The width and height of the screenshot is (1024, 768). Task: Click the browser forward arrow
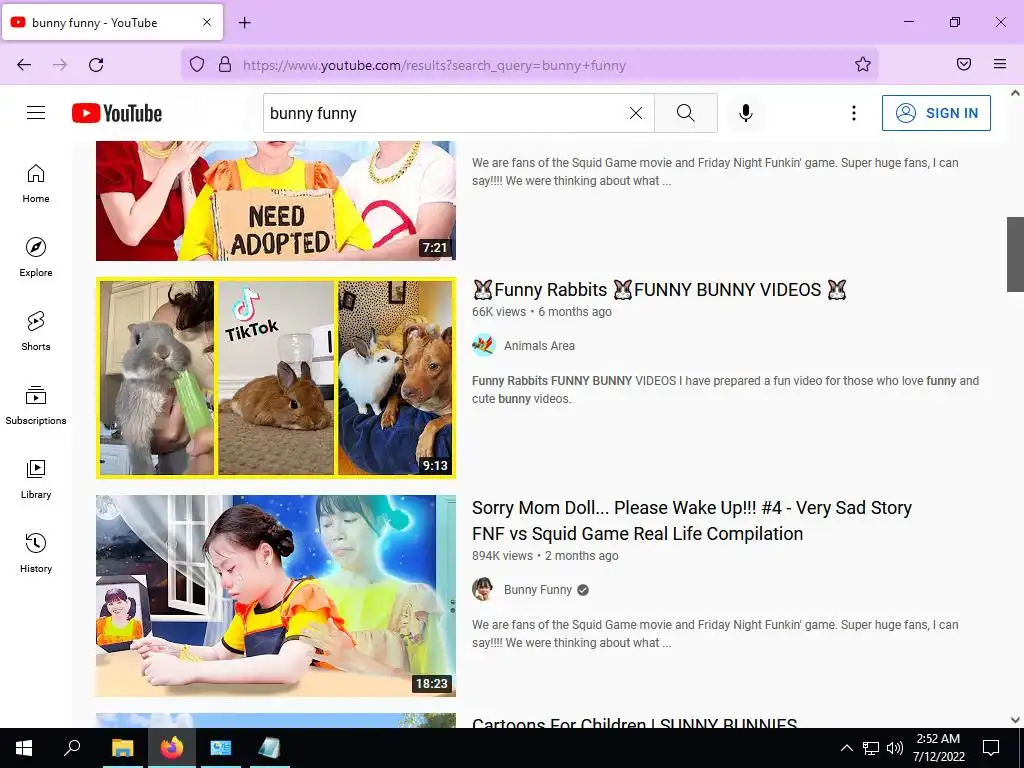coord(60,65)
